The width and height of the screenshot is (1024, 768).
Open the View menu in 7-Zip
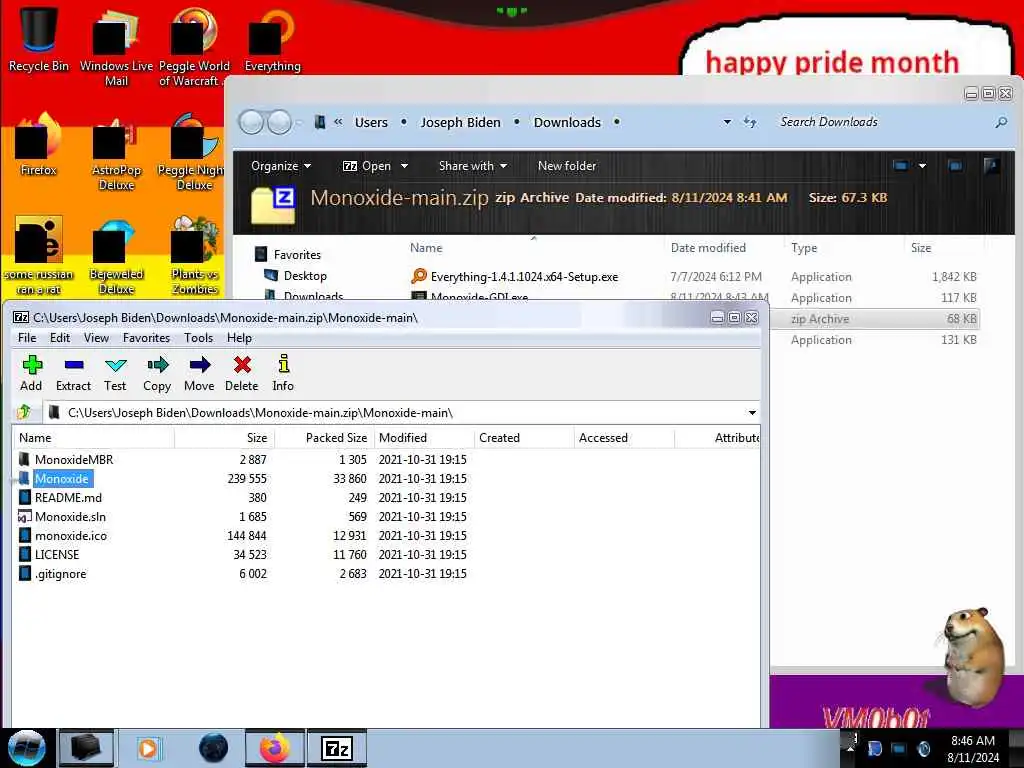point(96,338)
